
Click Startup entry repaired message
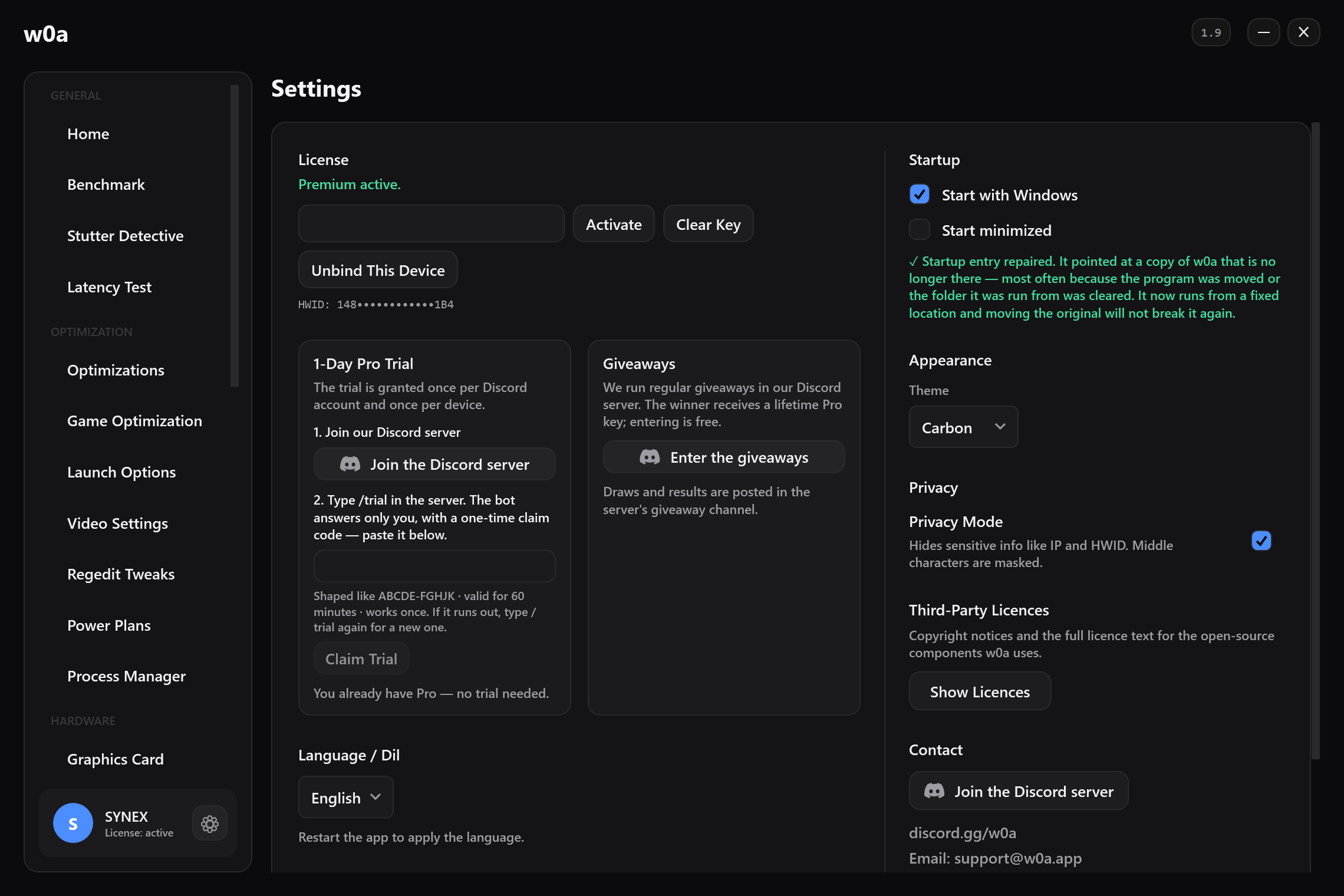[x=1095, y=287]
